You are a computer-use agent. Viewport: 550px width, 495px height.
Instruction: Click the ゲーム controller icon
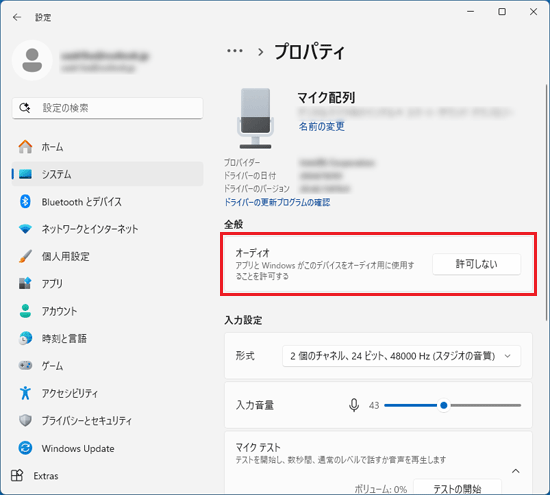tap(25, 366)
